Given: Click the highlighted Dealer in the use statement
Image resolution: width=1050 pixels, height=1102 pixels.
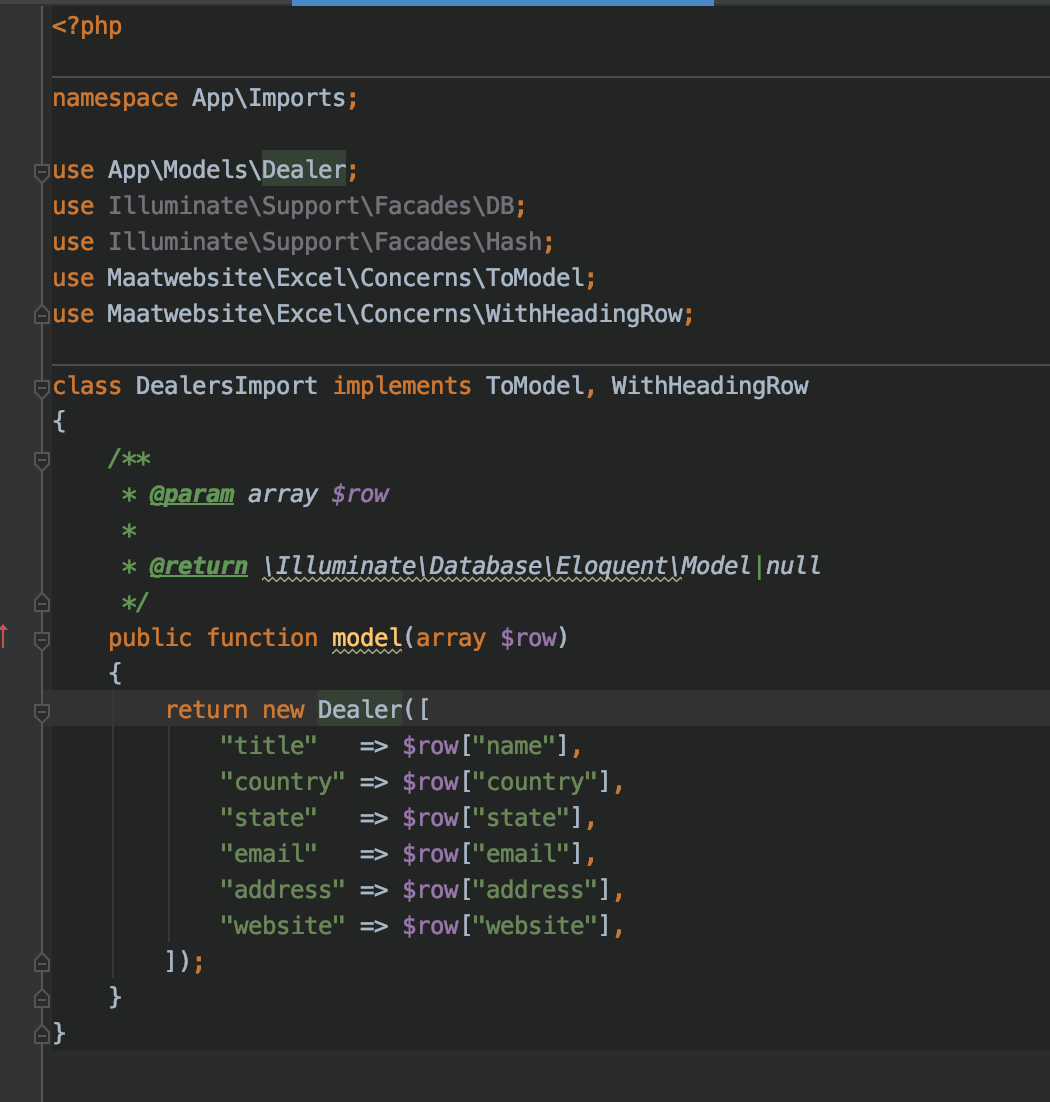Looking at the screenshot, I should point(303,170).
